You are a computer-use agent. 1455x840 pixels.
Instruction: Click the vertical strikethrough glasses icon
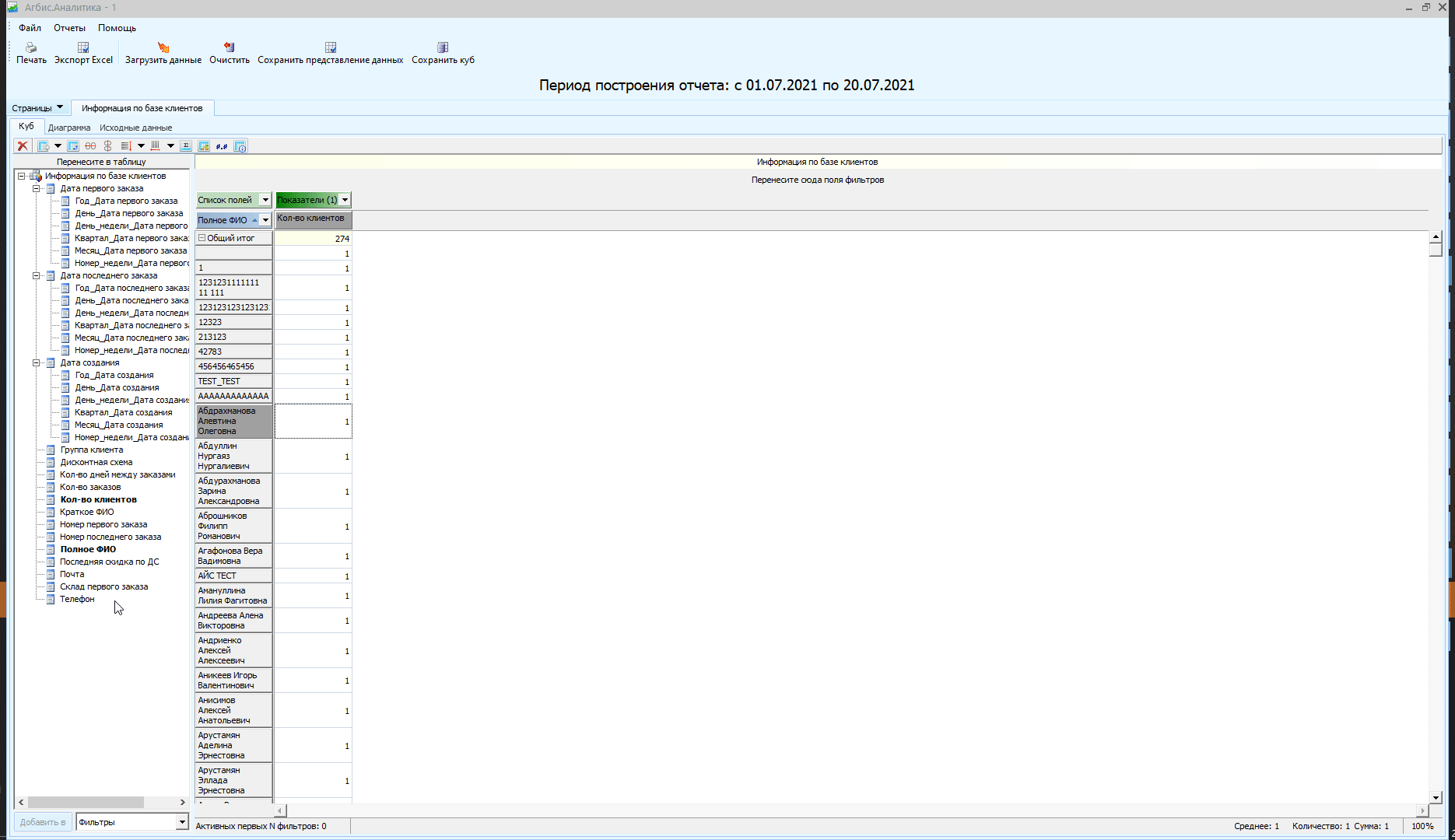[x=107, y=146]
